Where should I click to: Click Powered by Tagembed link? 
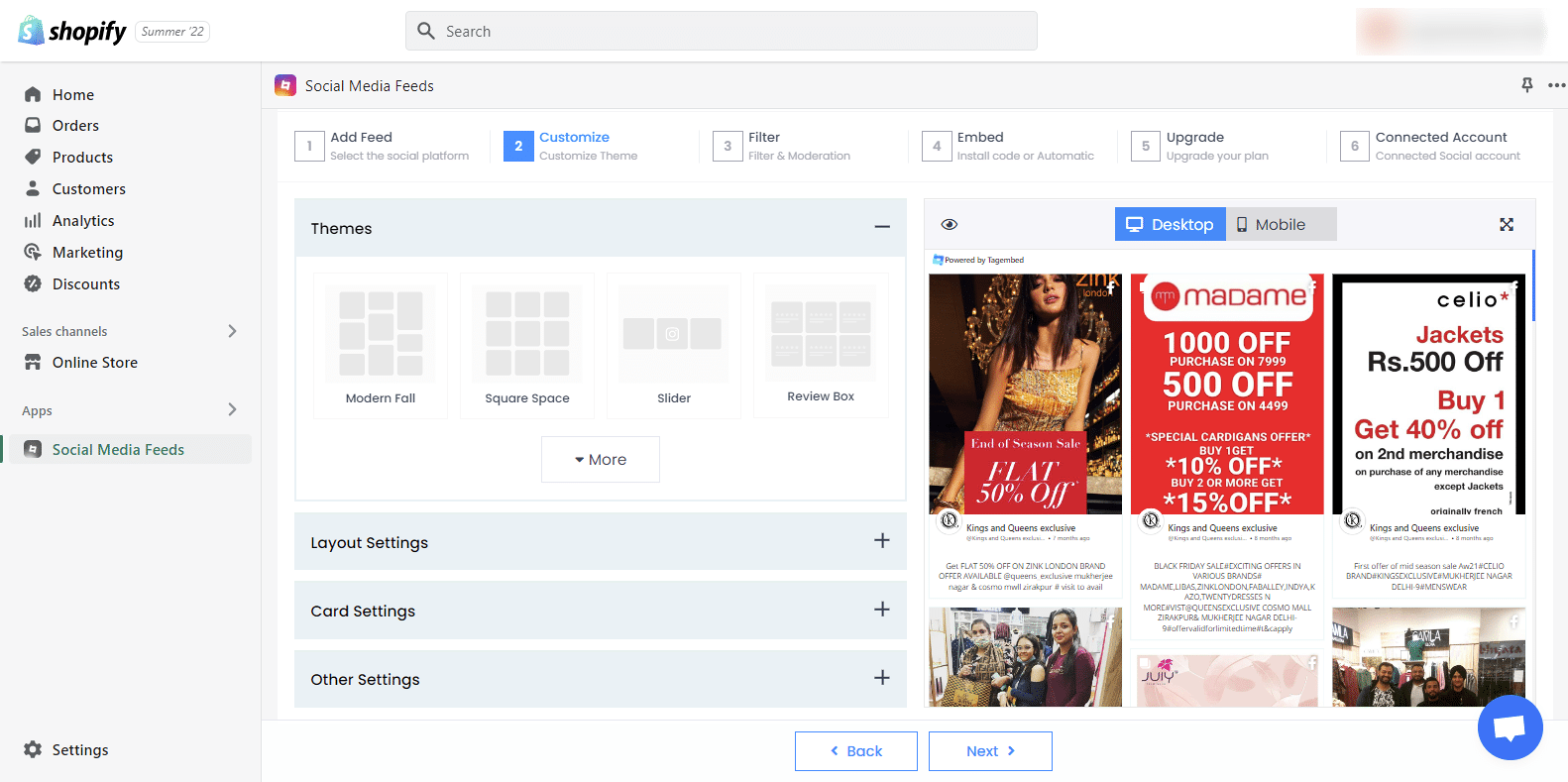click(978, 260)
